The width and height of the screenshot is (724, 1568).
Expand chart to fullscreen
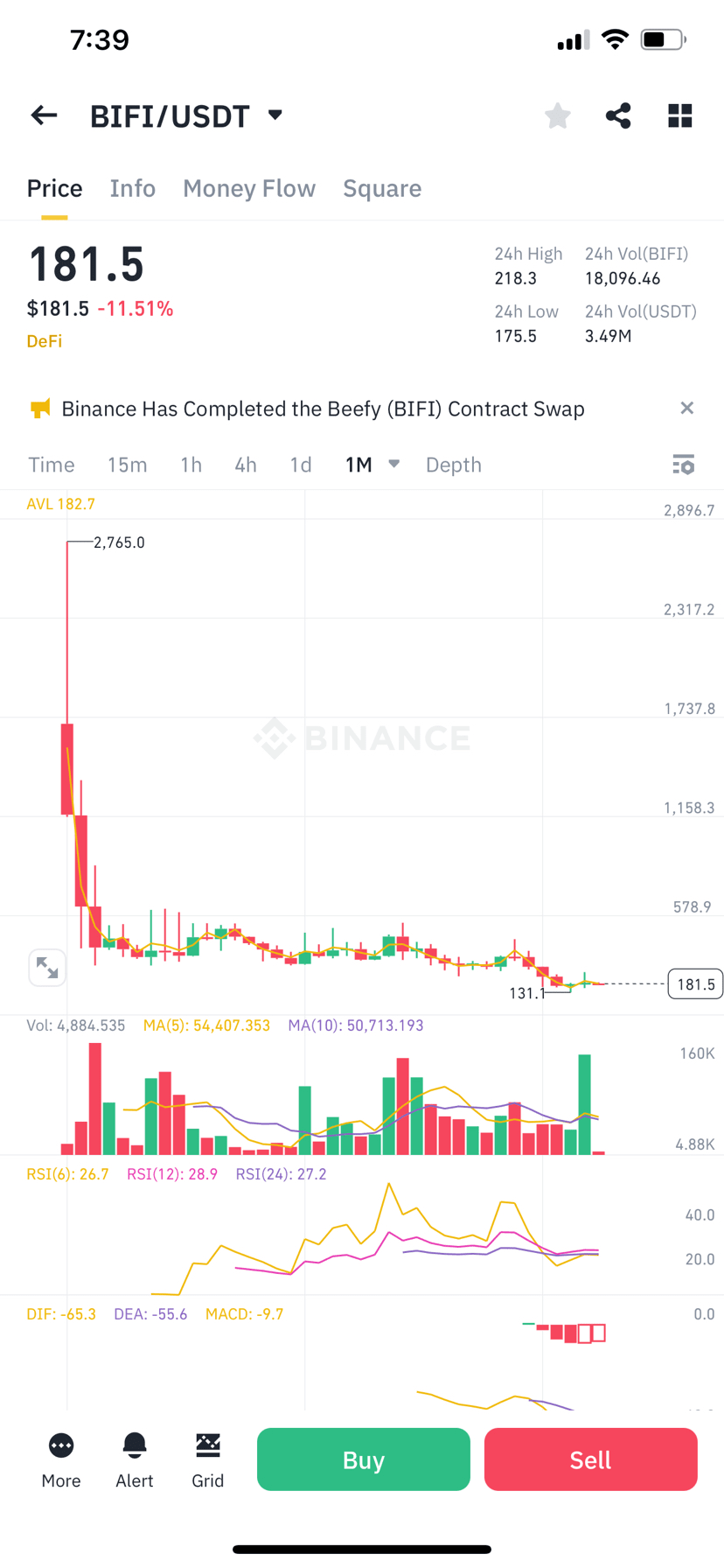coord(47,967)
